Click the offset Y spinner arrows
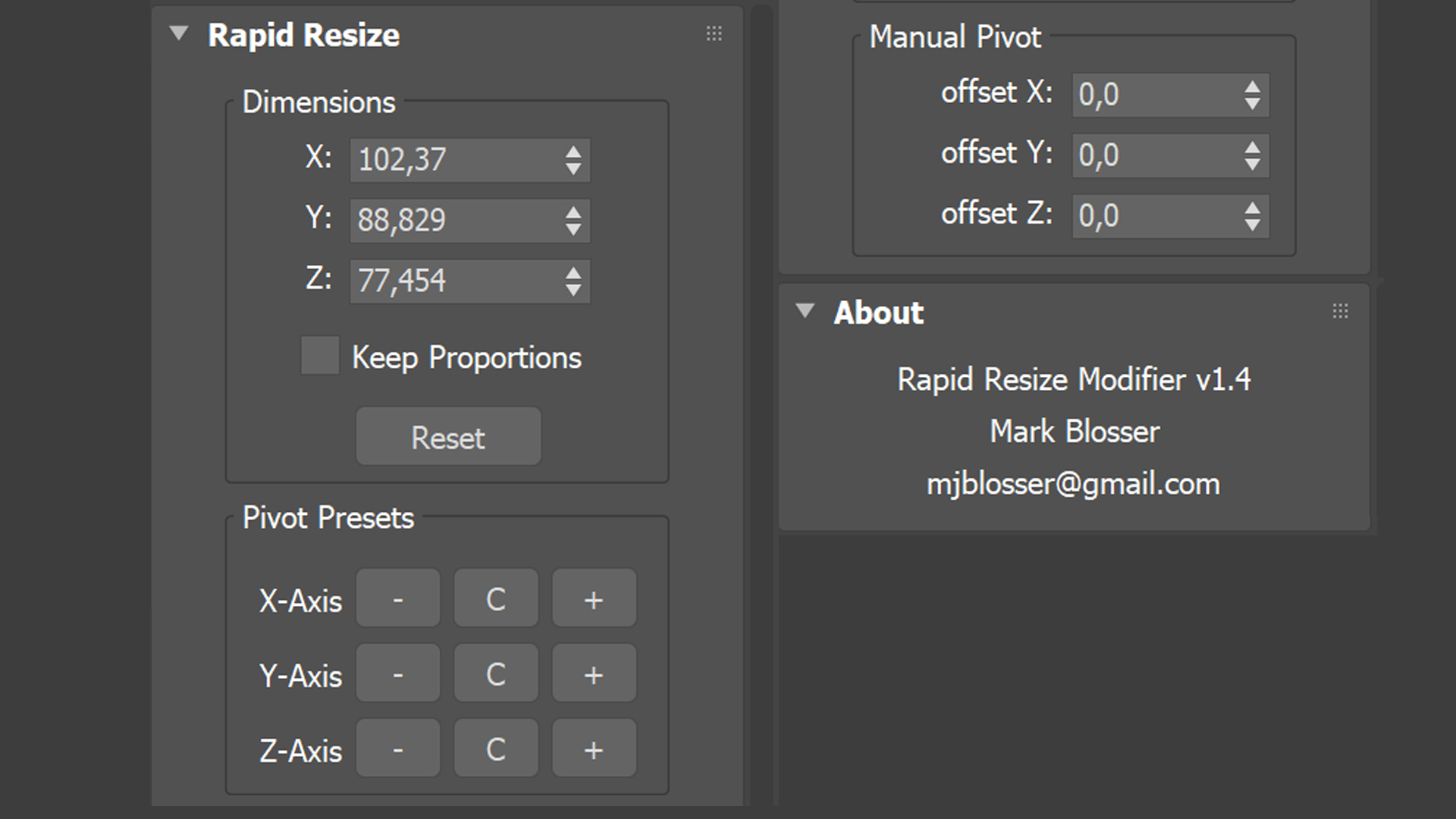1456x819 pixels. coord(1253,155)
